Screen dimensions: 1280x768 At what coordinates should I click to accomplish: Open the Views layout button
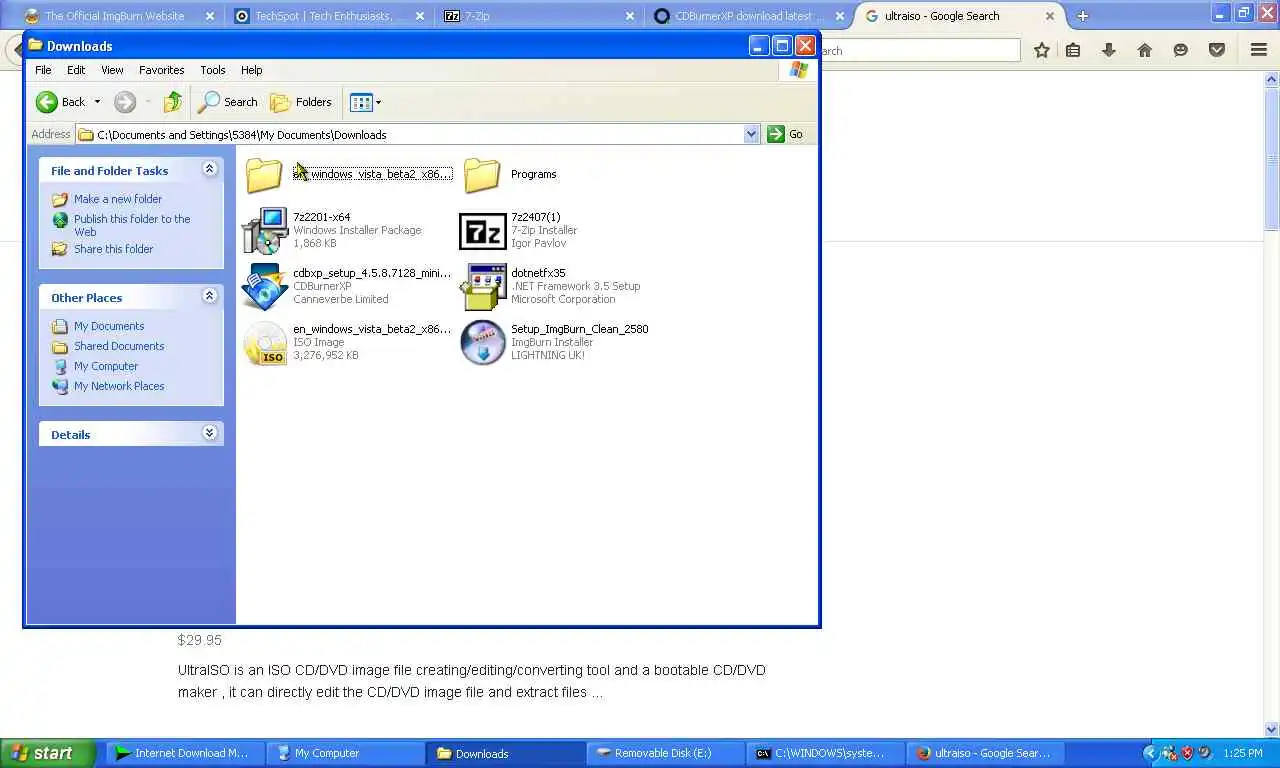click(361, 102)
